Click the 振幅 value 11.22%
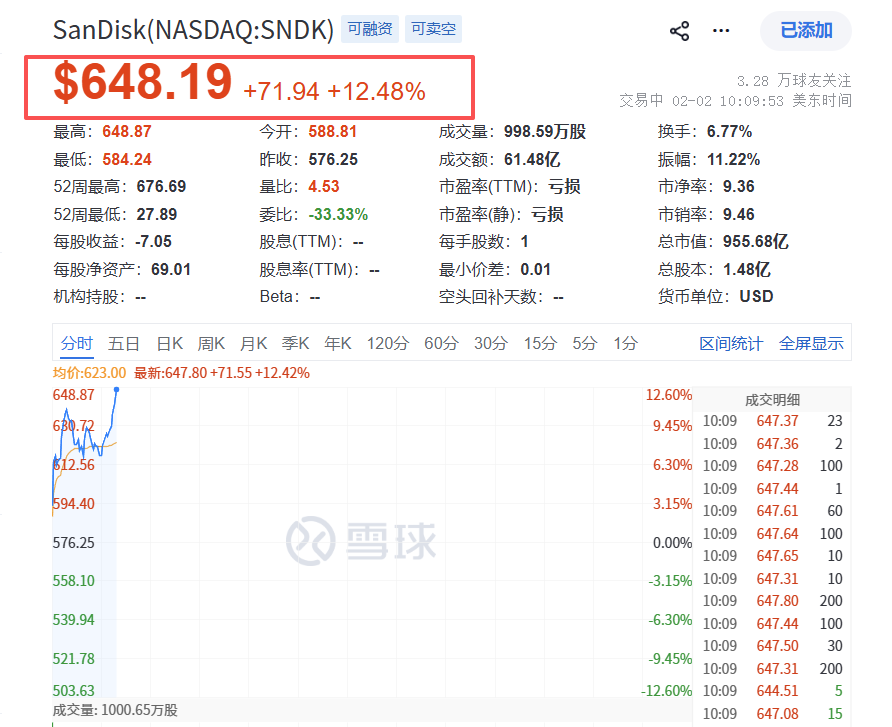This screenshot has width=892, height=727. click(x=733, y=159)
